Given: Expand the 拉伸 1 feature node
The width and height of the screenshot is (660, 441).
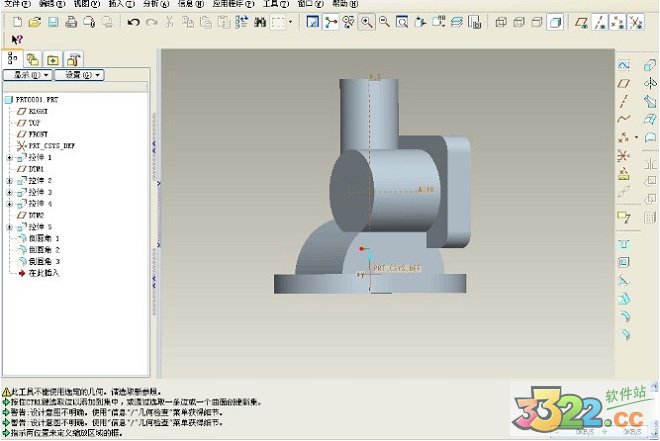Looking at the screenshot, I should click(9, 158).
